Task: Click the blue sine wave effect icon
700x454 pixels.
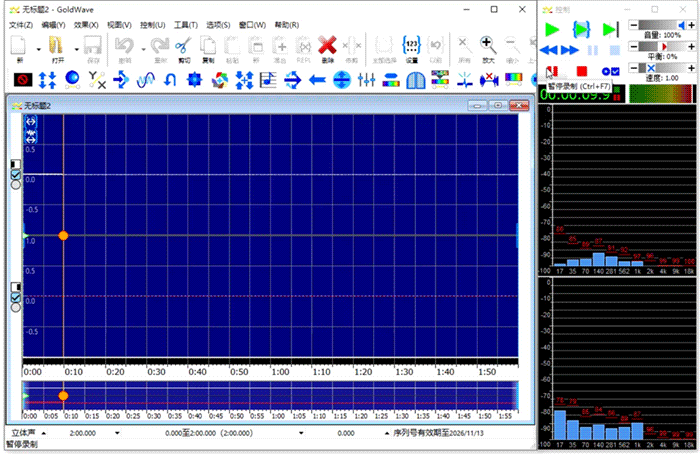Action: (x=146, y=80)
